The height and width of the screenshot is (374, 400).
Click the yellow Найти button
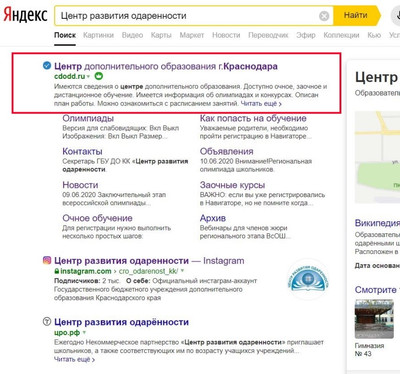pos(357,15)
